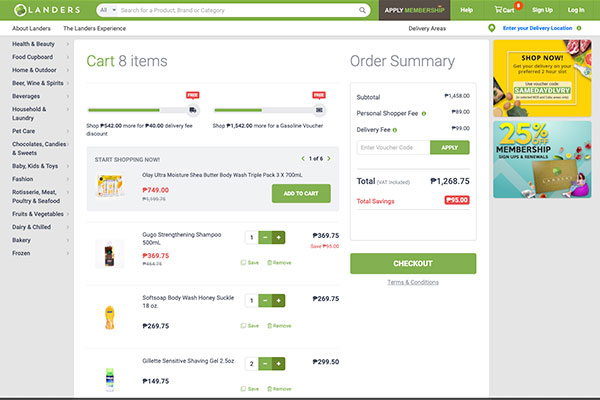Open the All category search dropdown
Screen dimensions: 600x400
[108, 10]
